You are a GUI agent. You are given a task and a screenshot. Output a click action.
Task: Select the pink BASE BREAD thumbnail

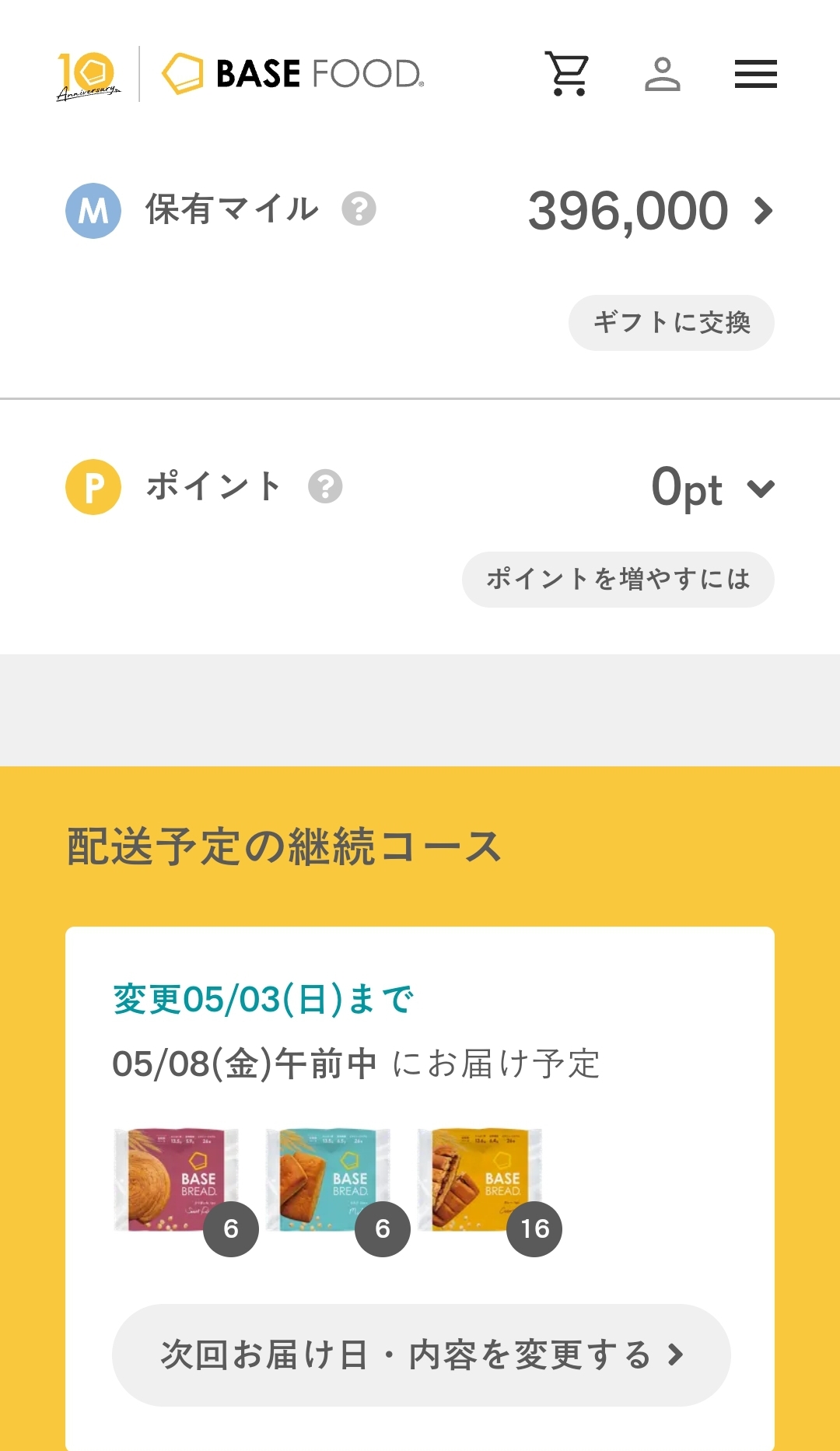[175, 1179]
